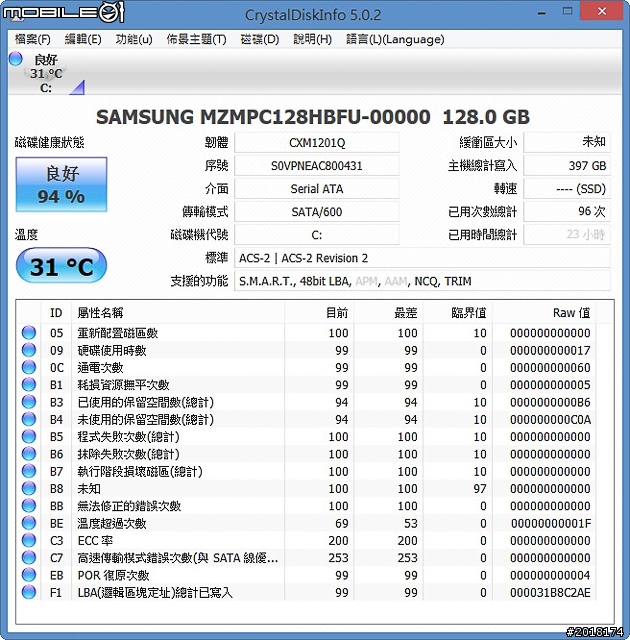Click the rotation rate value ---- (SSD)
630x640 pixels.
click(x=567, y=189)
